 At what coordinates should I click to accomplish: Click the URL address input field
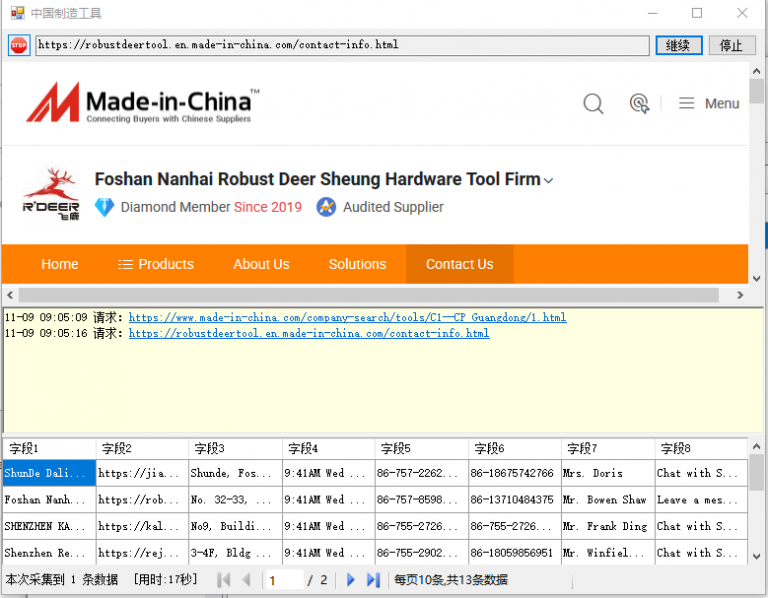click(342, 45)
